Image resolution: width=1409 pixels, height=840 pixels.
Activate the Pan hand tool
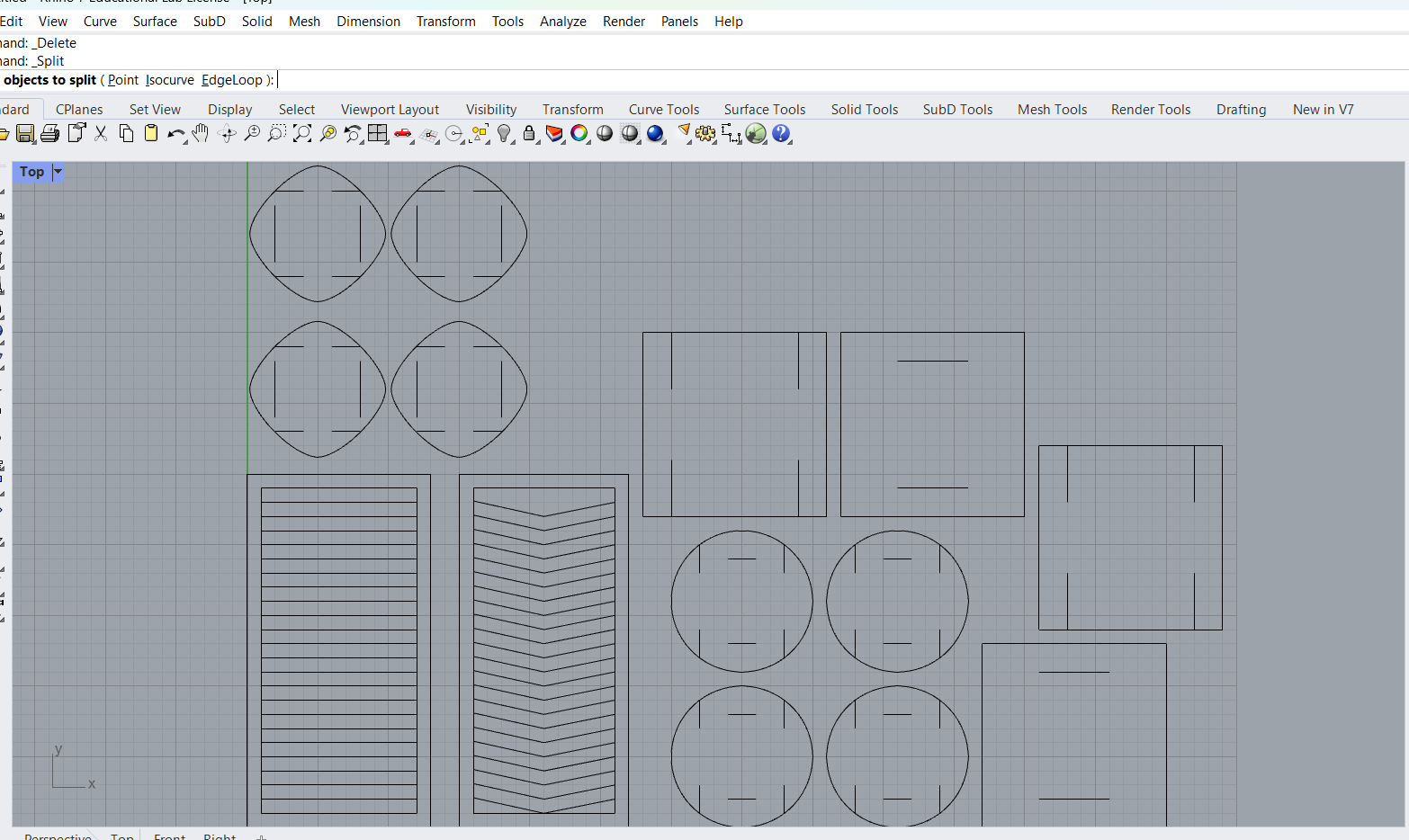point(201,134)
